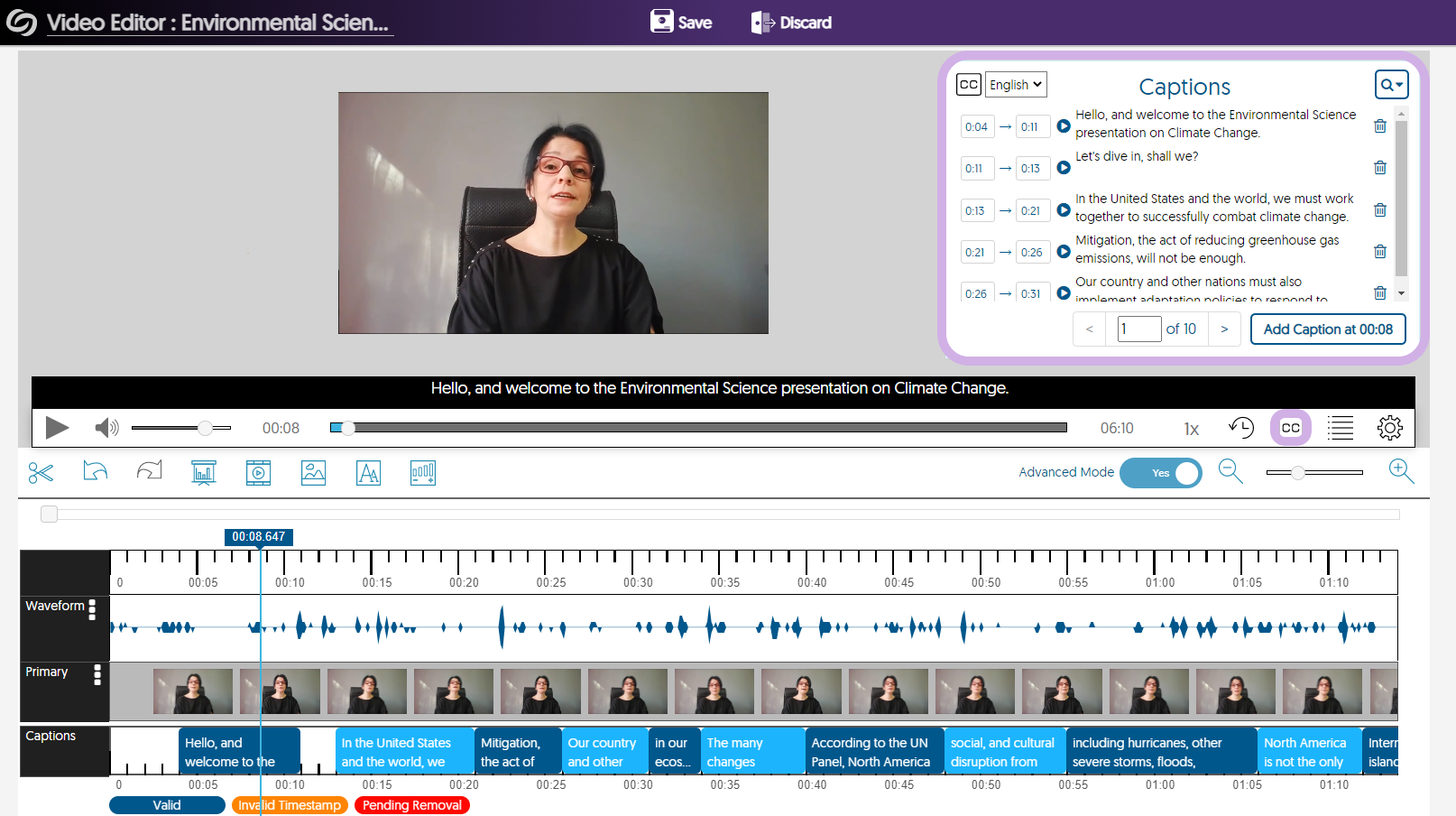Save the video edits
This screenshot has height=816, width=1456.
(x=681, y=23)
